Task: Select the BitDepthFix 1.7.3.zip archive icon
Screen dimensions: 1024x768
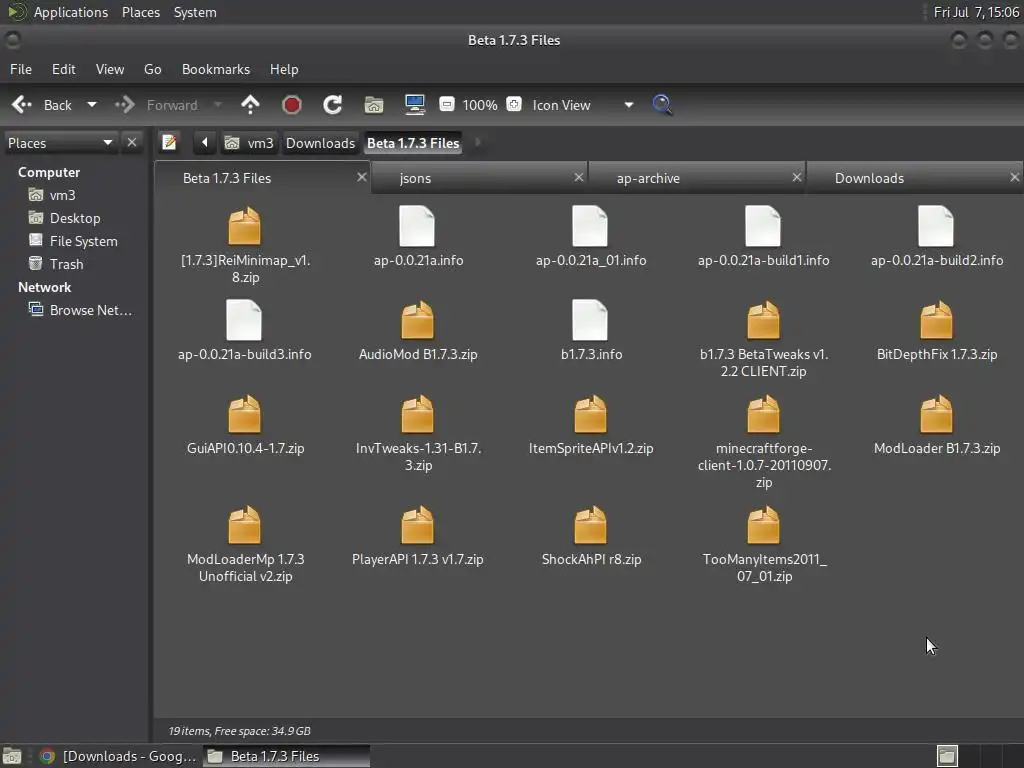Action: click(936, 320)
